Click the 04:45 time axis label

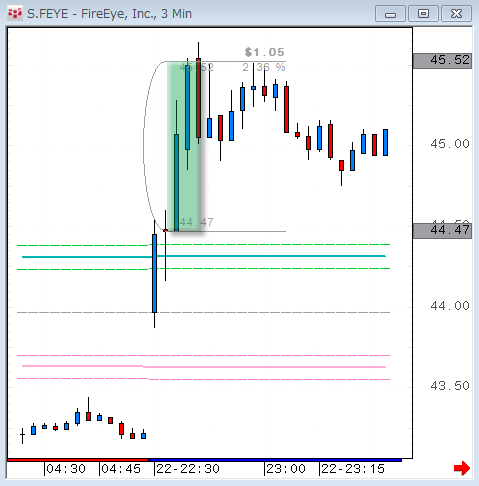point(121,469)
